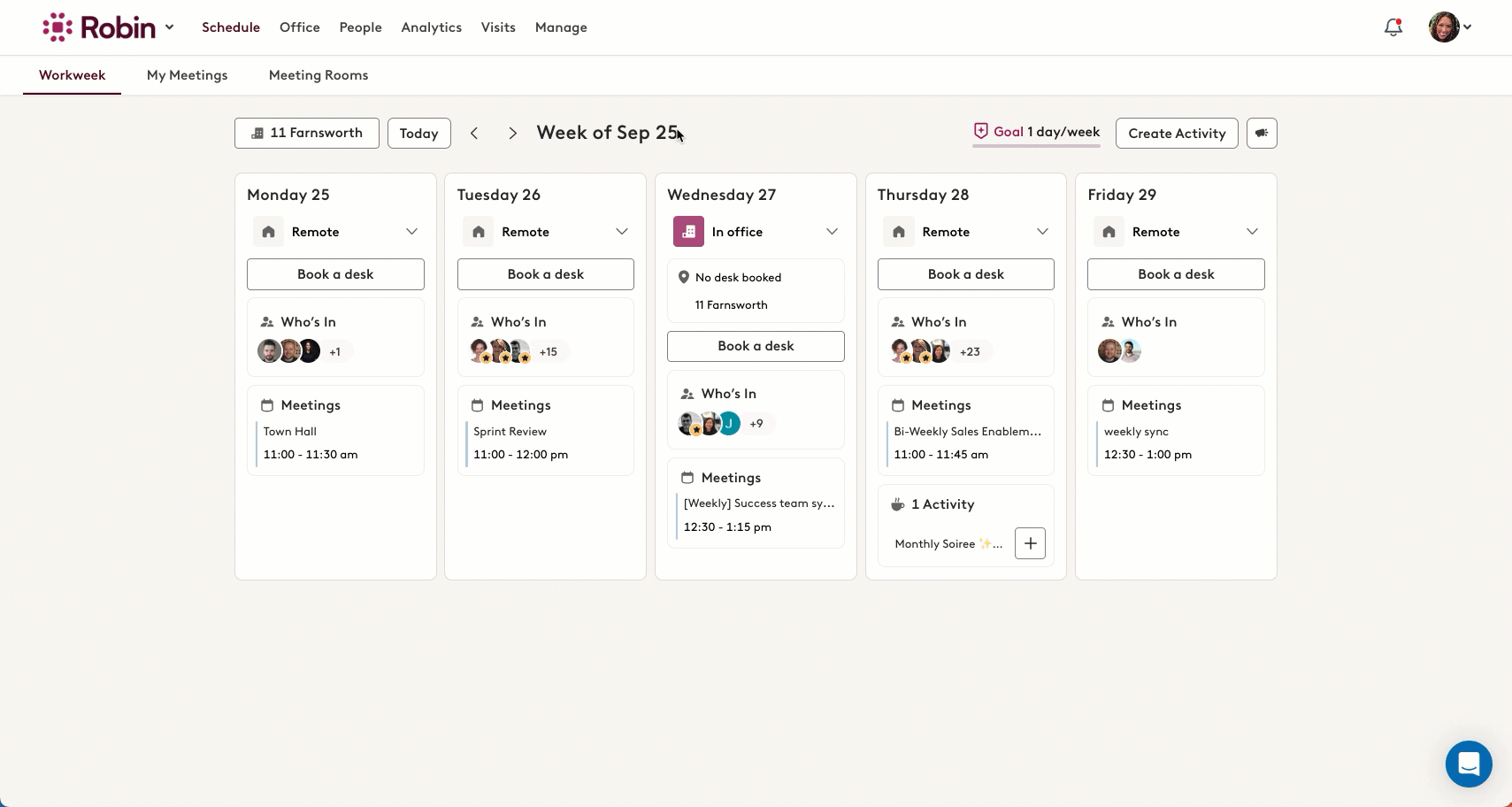Expand Tuesday 26 Remote status dropdown
1512x807 pixels.
coord(622,232)
